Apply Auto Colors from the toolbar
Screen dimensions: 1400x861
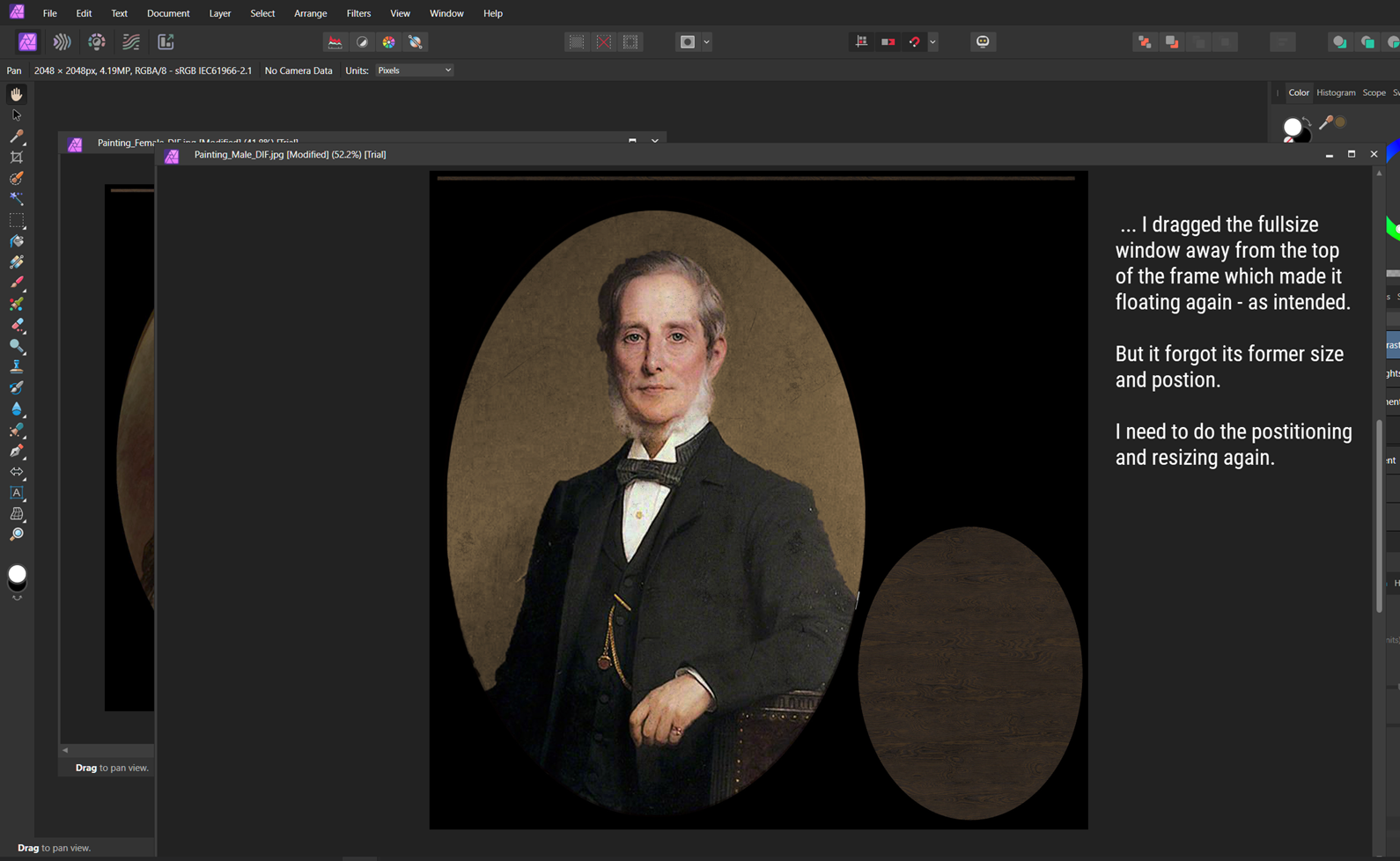tap(388, 41)
